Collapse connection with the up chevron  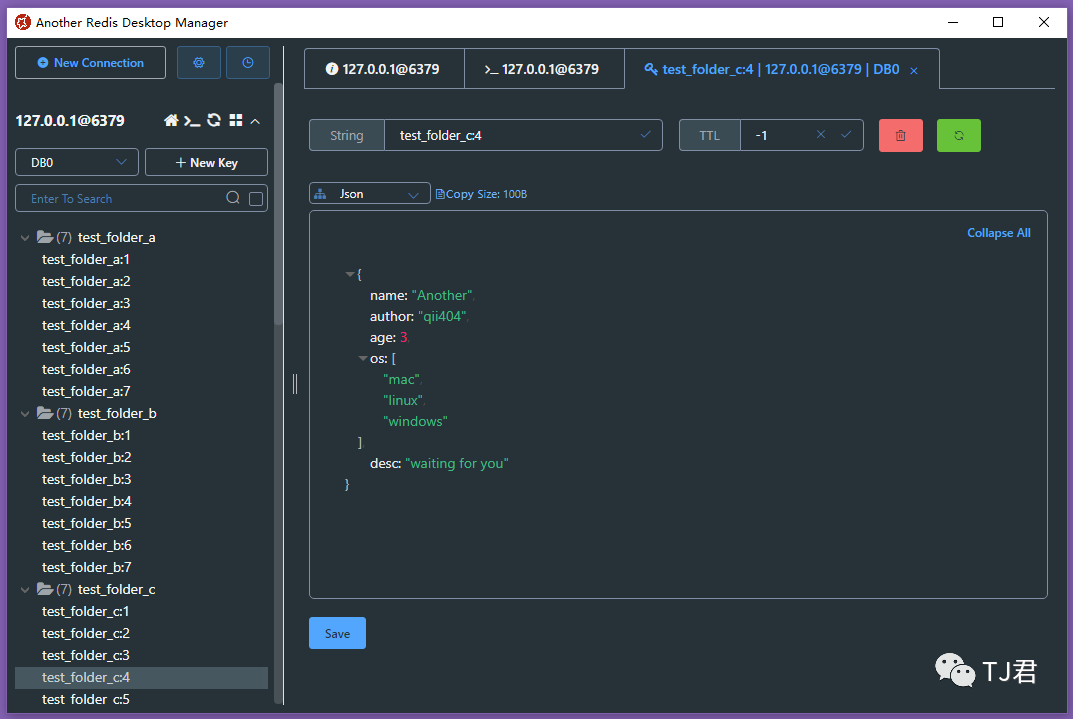[255, 121]
